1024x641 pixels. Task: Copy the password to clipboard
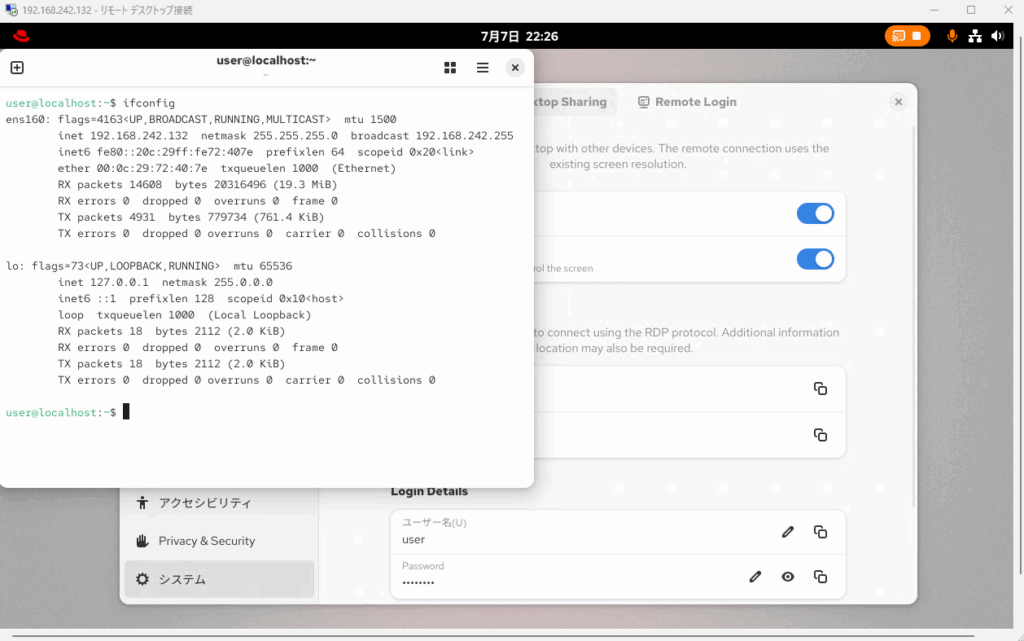820,576
